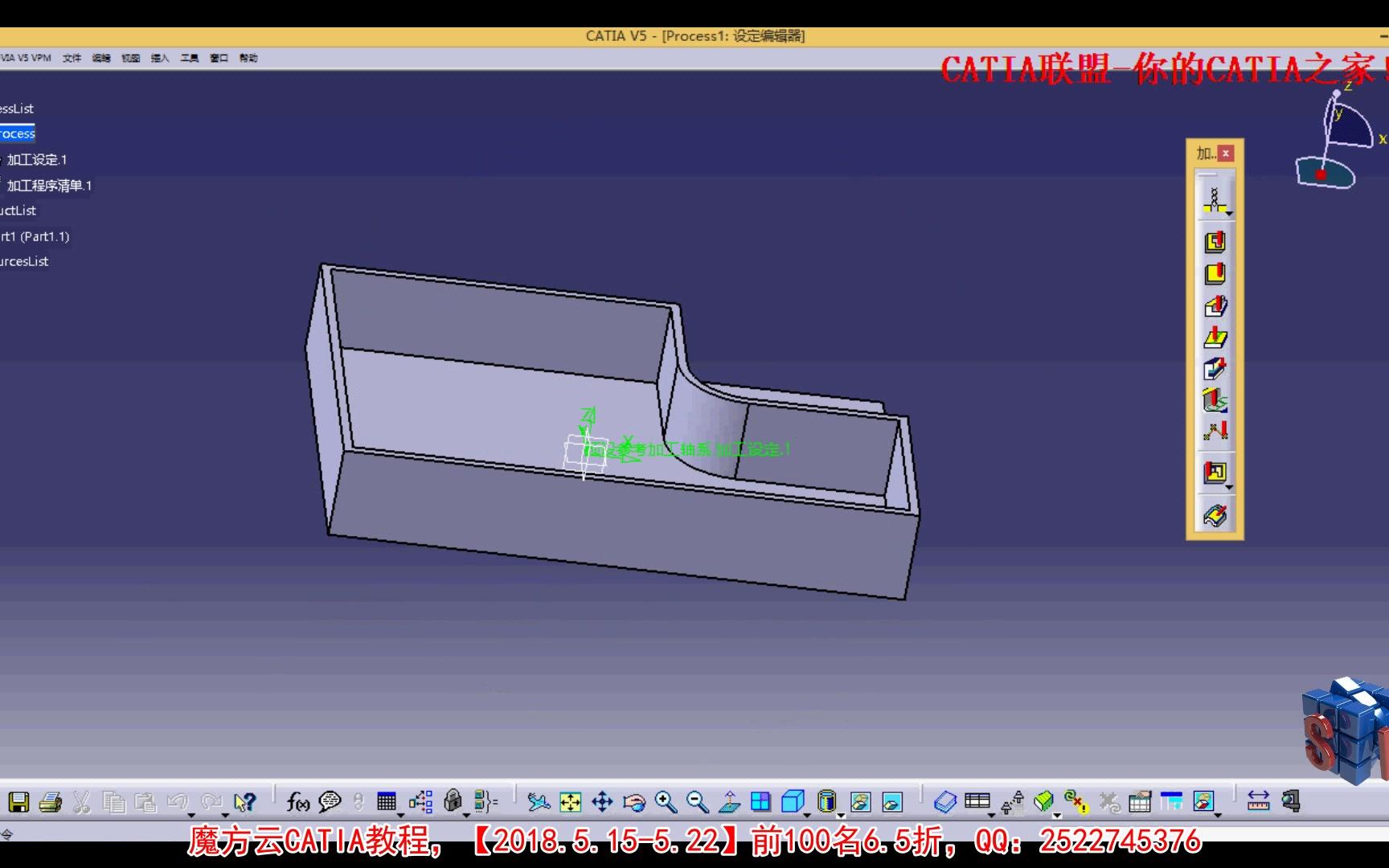
Task: Open the 工具 (Tools) menu
Action: 190,58
